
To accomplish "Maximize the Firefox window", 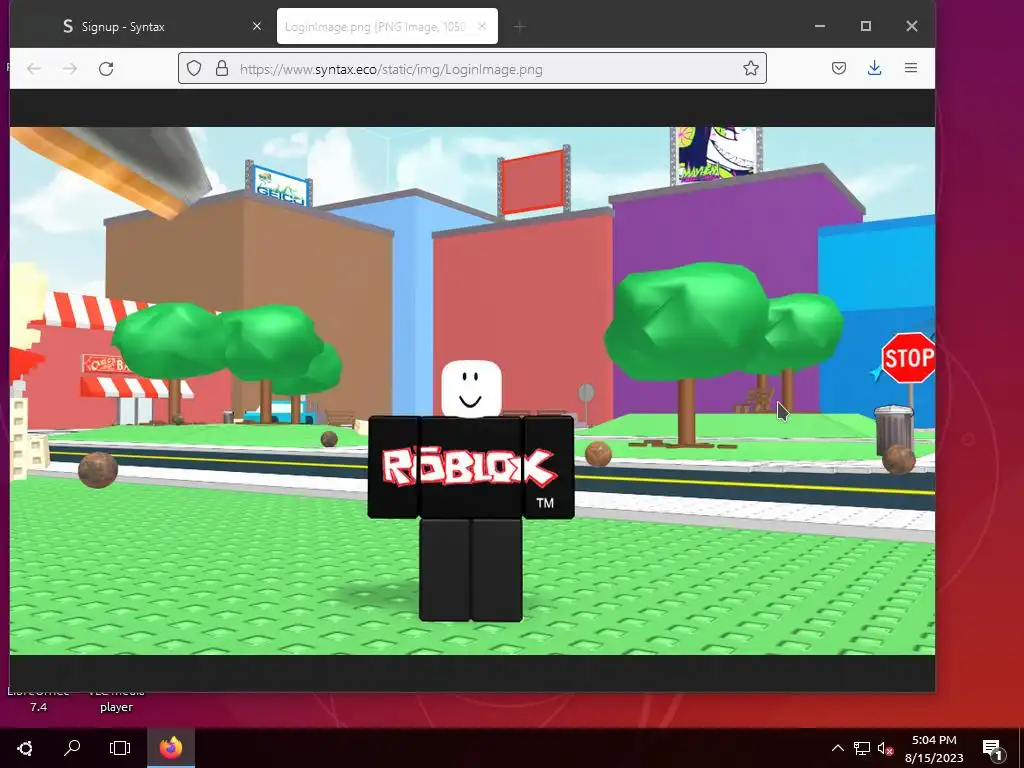I will tap(866, 26).
